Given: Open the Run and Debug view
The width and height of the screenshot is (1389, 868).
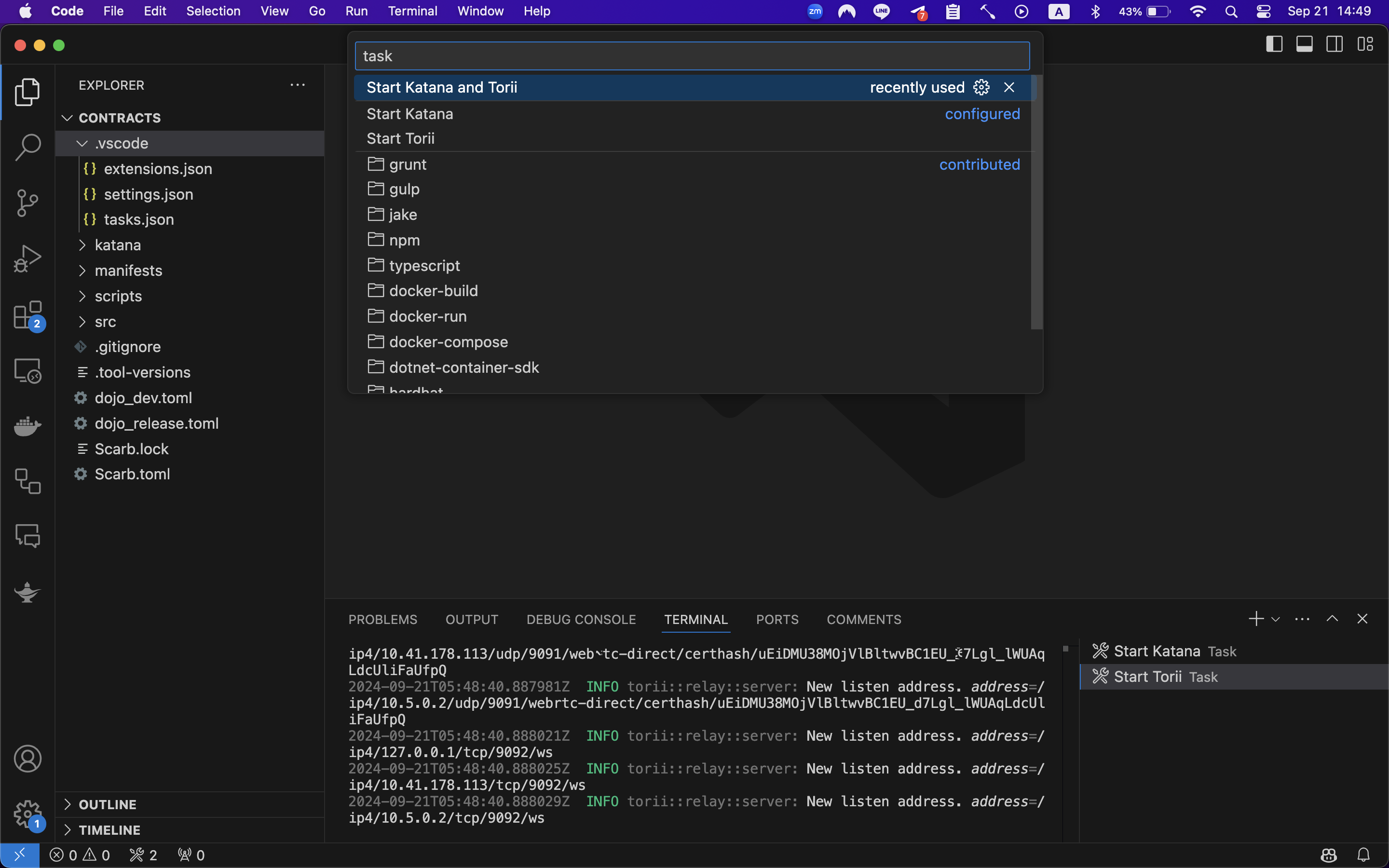Looking at the screenshot, I should (27, 259).
